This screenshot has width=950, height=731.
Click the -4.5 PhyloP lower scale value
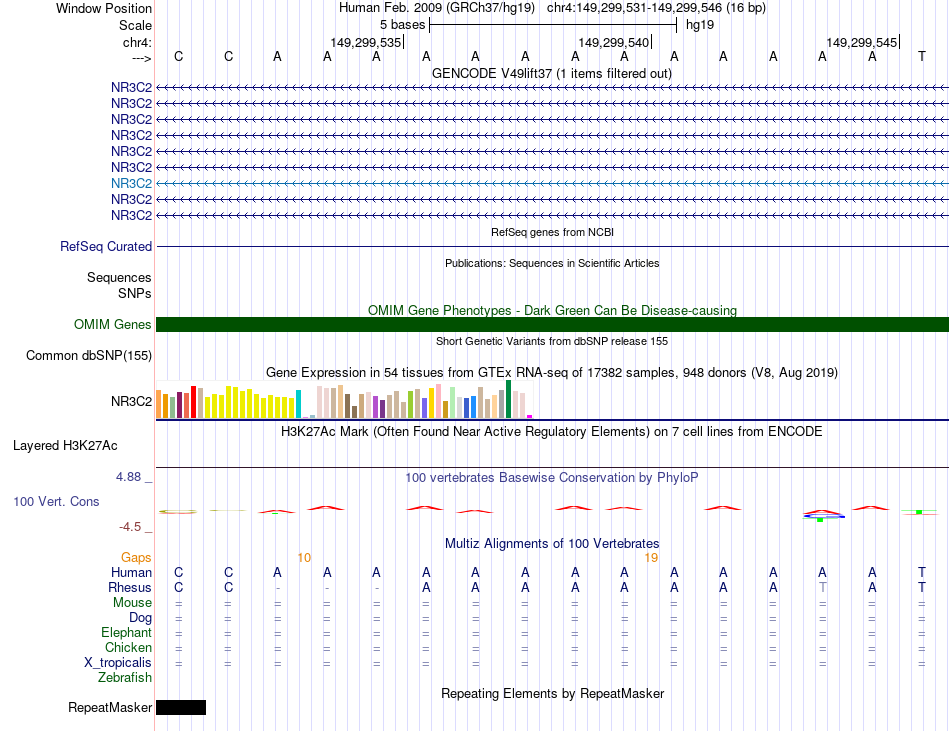click(130, 527)
